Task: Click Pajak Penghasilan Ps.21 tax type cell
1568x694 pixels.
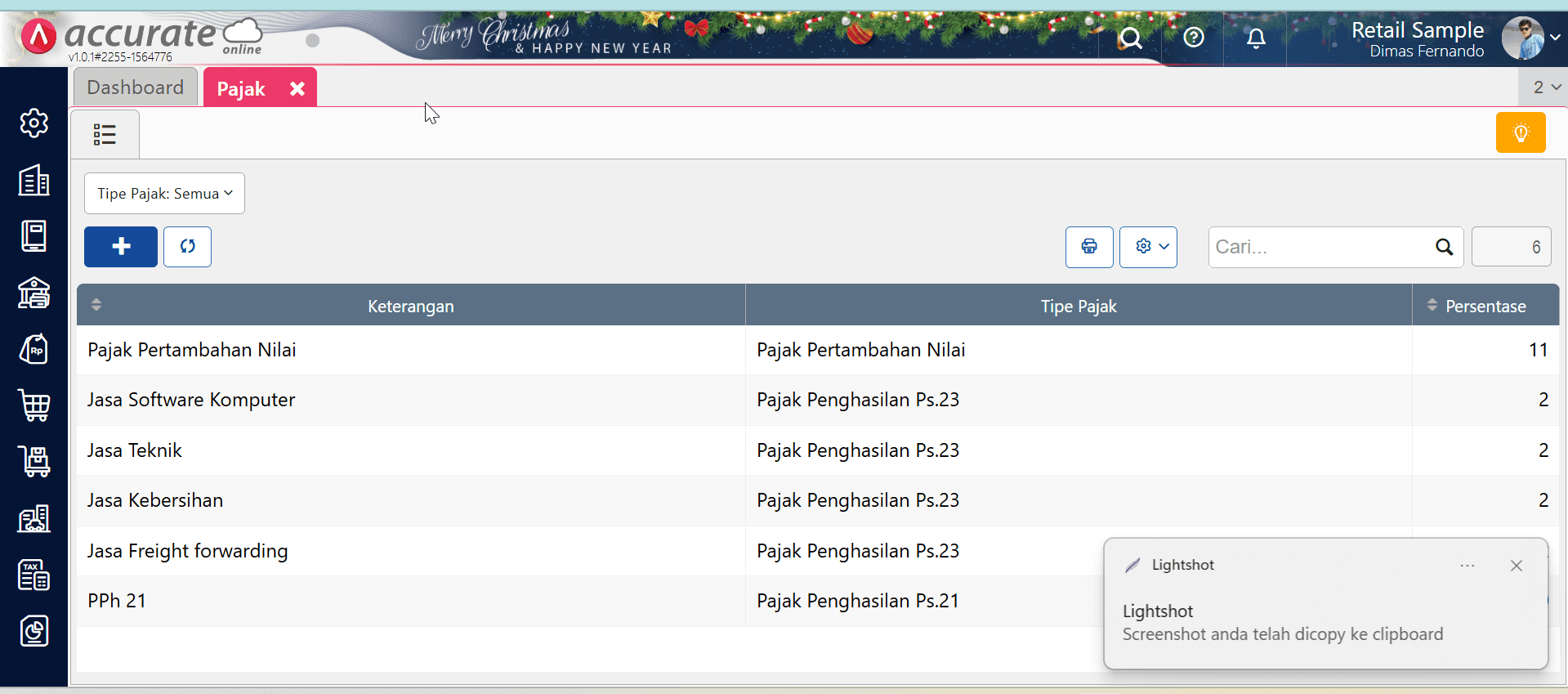Action: (857, 601)
